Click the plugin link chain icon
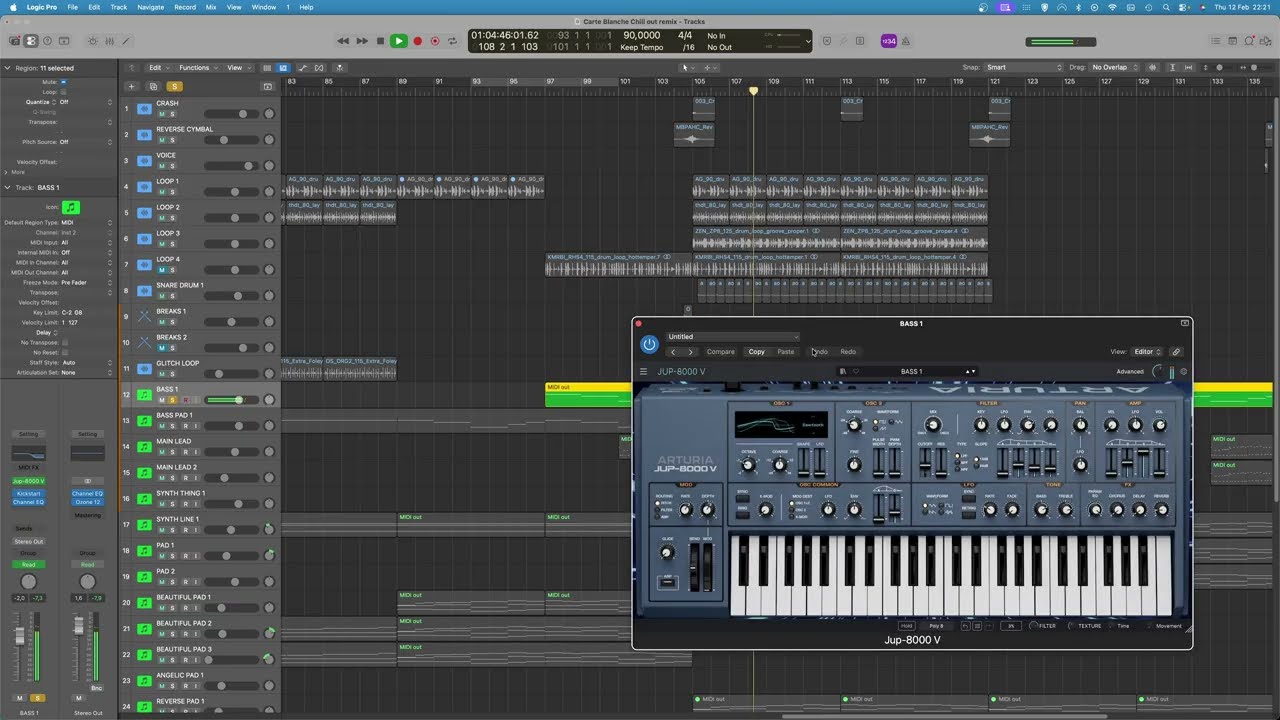Viewport: 1280px width, 720px height. [1176, 352]
